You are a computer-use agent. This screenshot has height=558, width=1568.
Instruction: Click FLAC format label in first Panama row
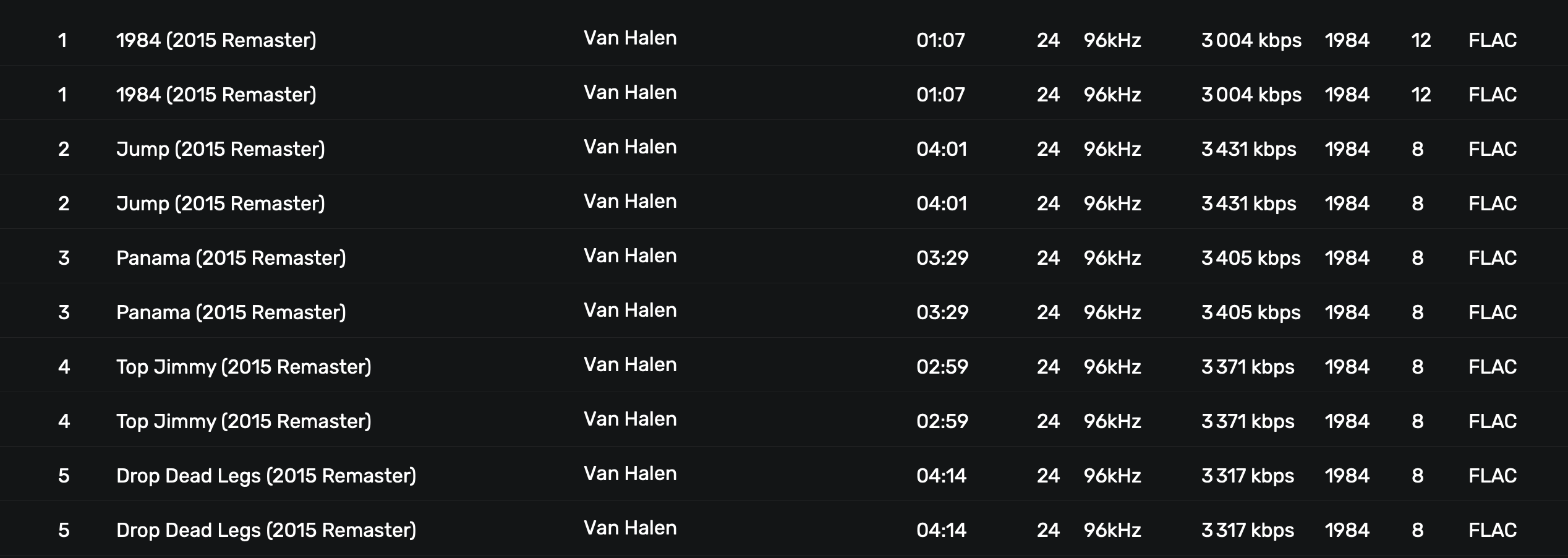click(x=1492, y=258)
